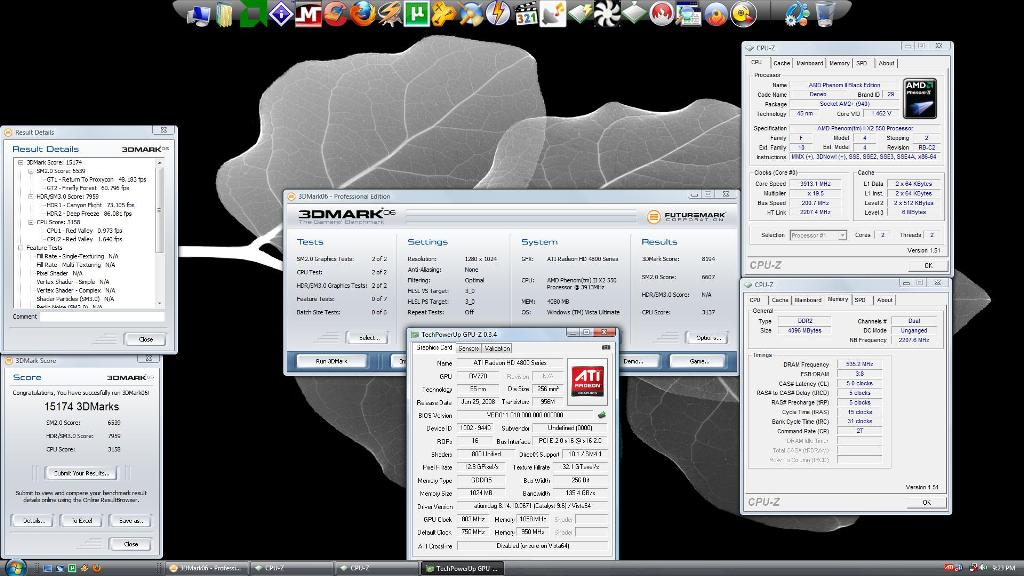Click Select... under Tests in 3DMark06
This screenshot has width=1024, height=576.
tap(370, 338)
